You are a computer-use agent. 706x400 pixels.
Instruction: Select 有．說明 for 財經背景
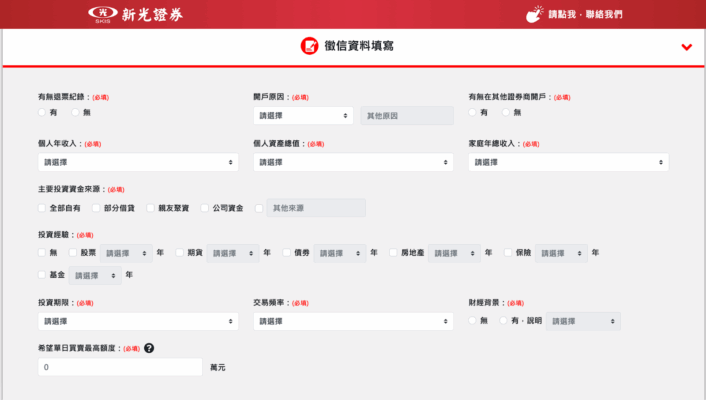click(x=503, y=320)
